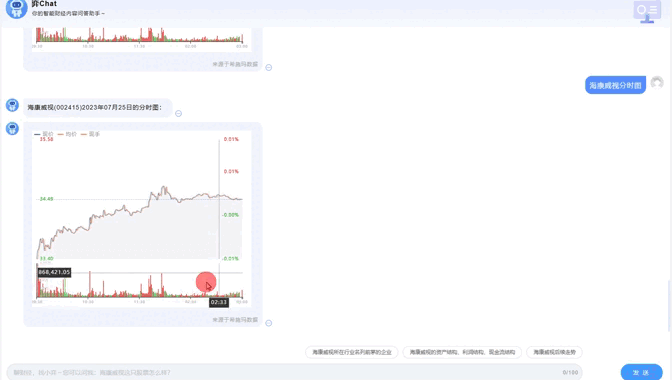Click the 35.58 top price label

click(x=46, y=139)
